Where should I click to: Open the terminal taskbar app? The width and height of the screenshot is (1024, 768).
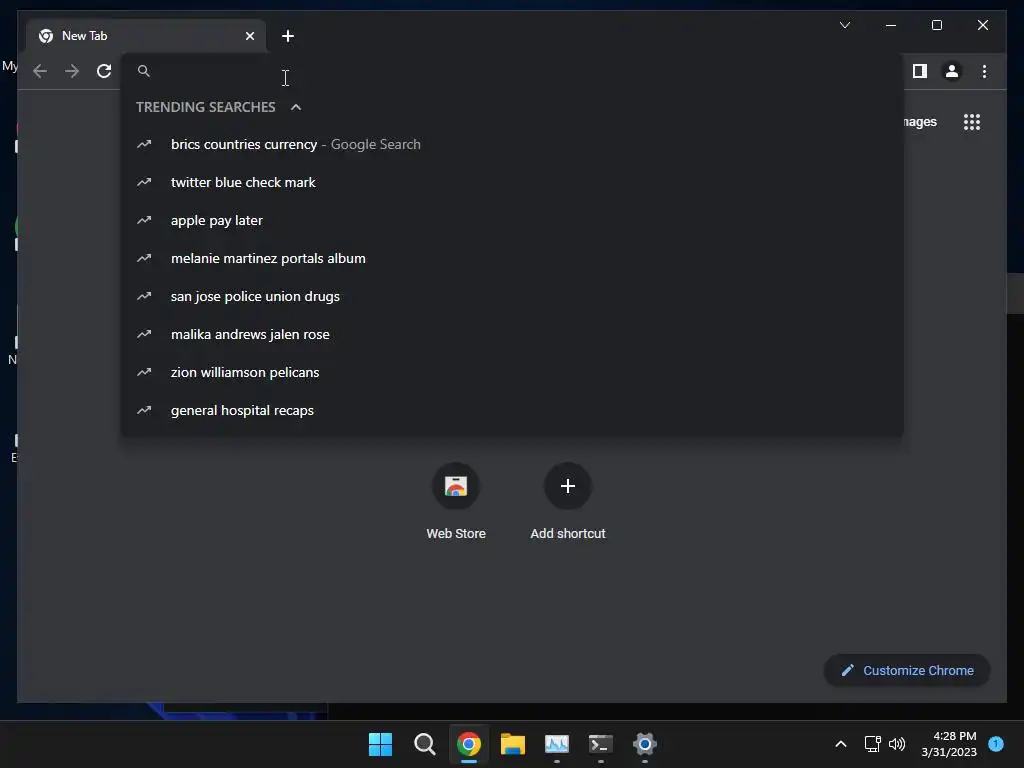(600, 744)
